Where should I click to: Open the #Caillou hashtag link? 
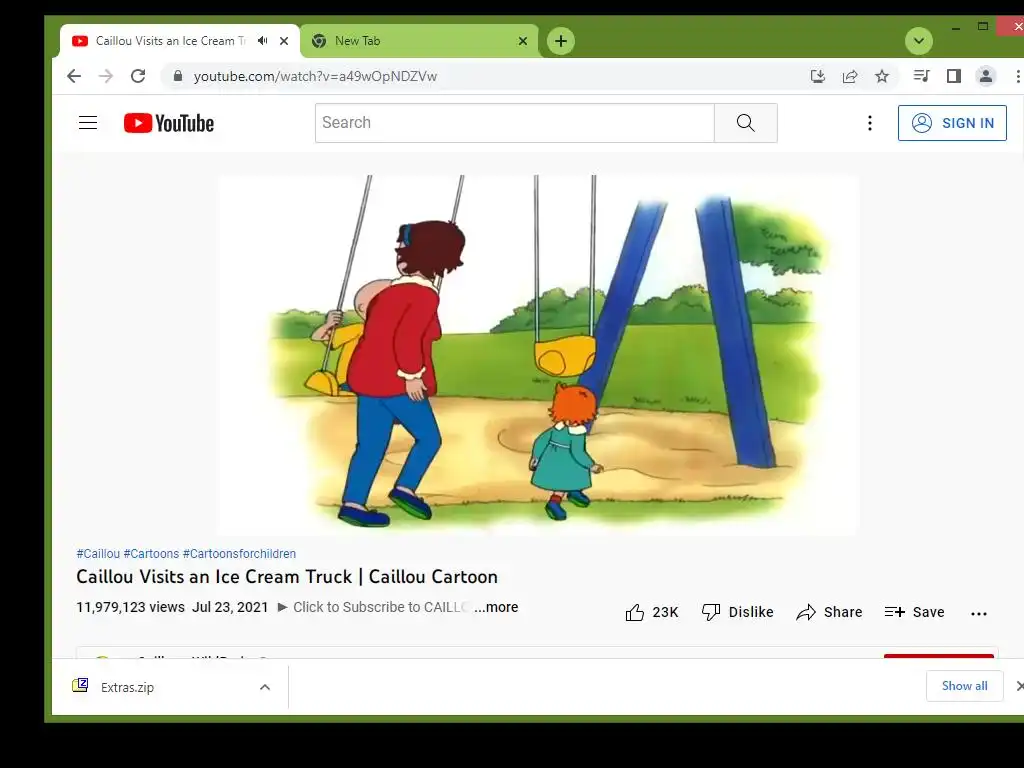(98, 554)
